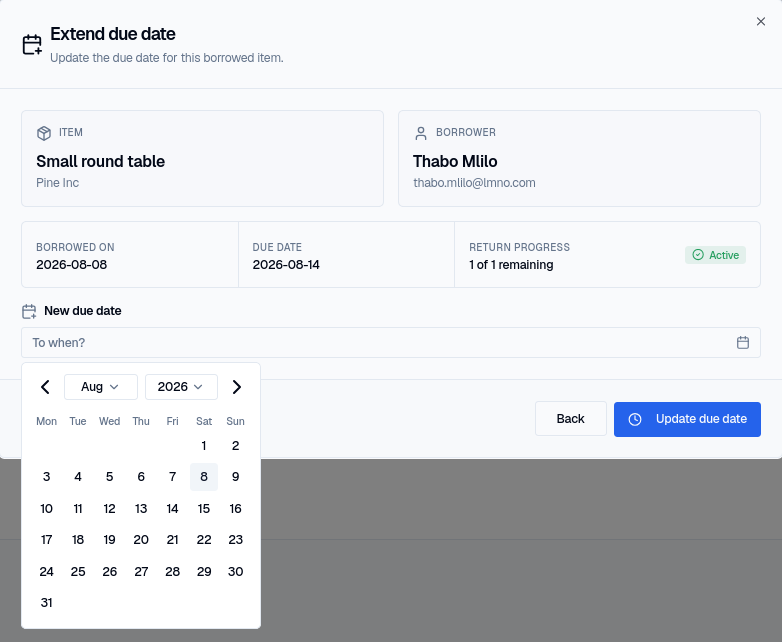Choose day 23 in calendar
This screenshot has height=642, width=782.
[x=235, y=540]
